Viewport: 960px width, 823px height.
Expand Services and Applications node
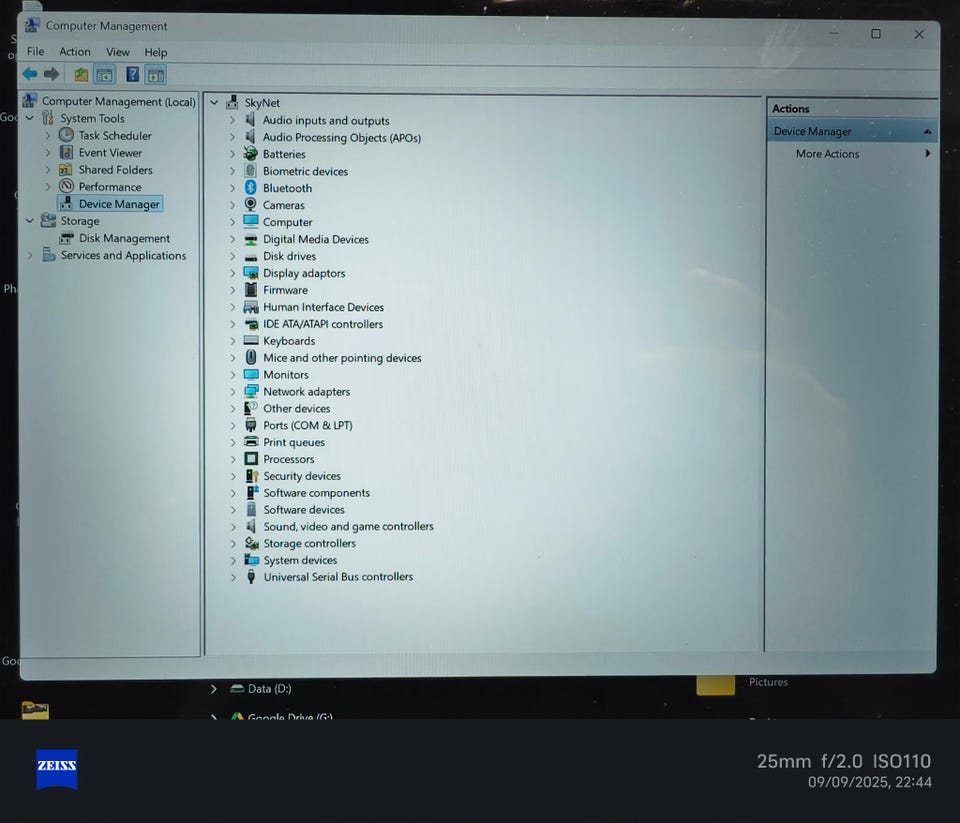pos(29,255)
